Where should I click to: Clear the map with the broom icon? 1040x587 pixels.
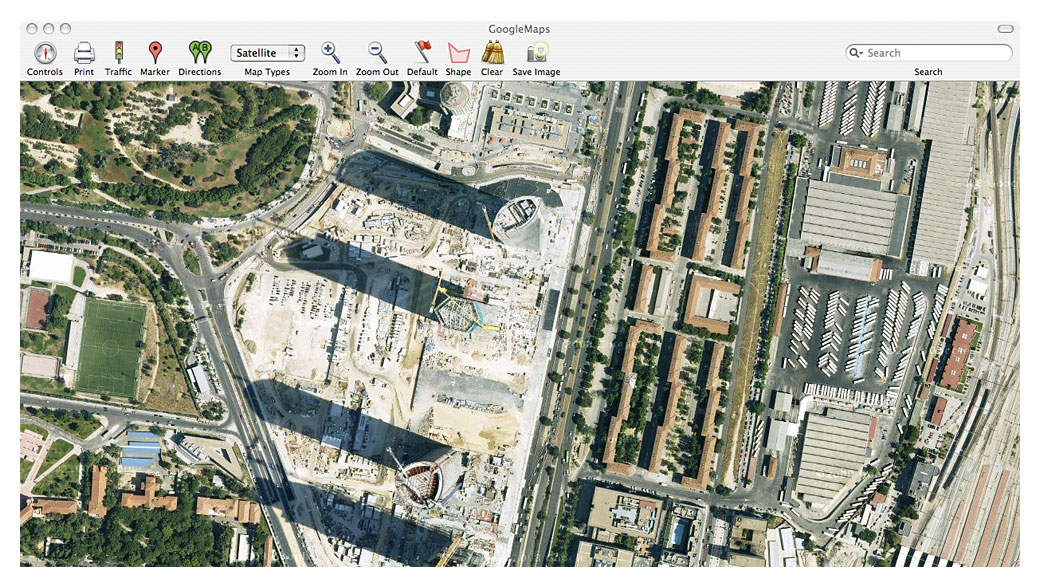pos(491,53)
